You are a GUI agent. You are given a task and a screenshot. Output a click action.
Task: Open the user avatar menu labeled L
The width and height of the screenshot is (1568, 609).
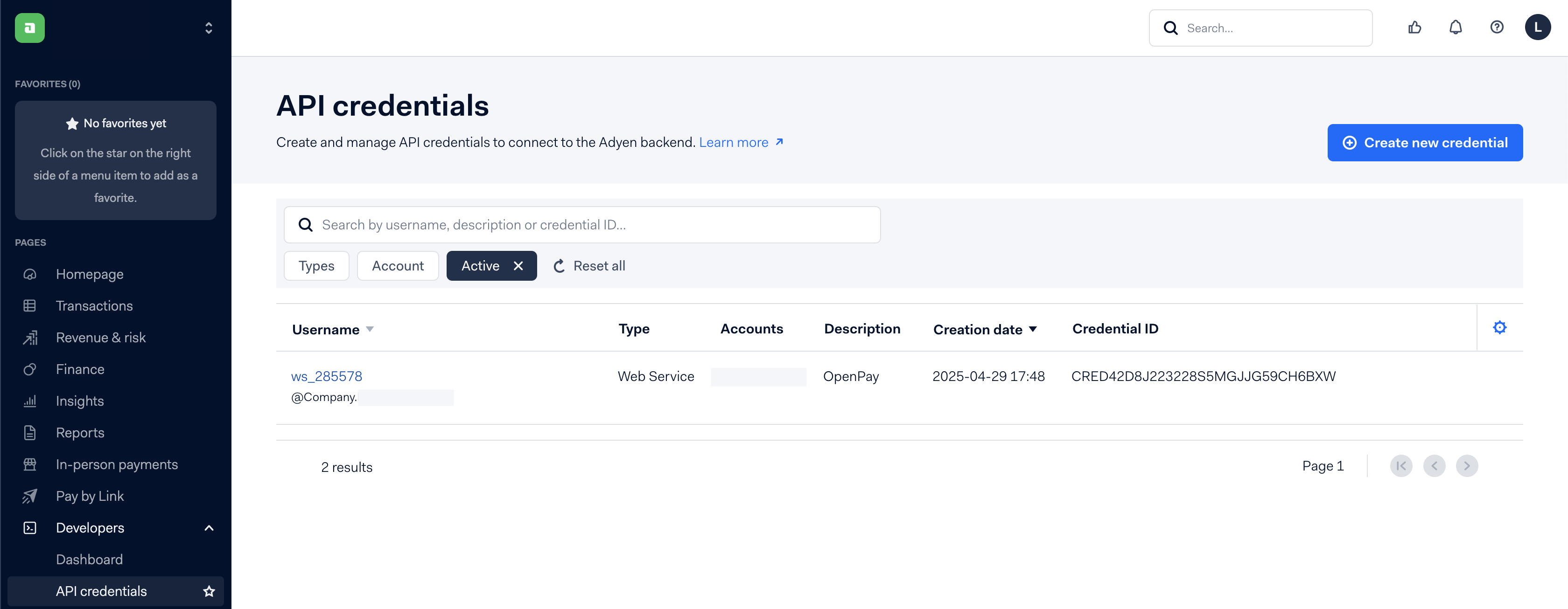[1538, 28]
